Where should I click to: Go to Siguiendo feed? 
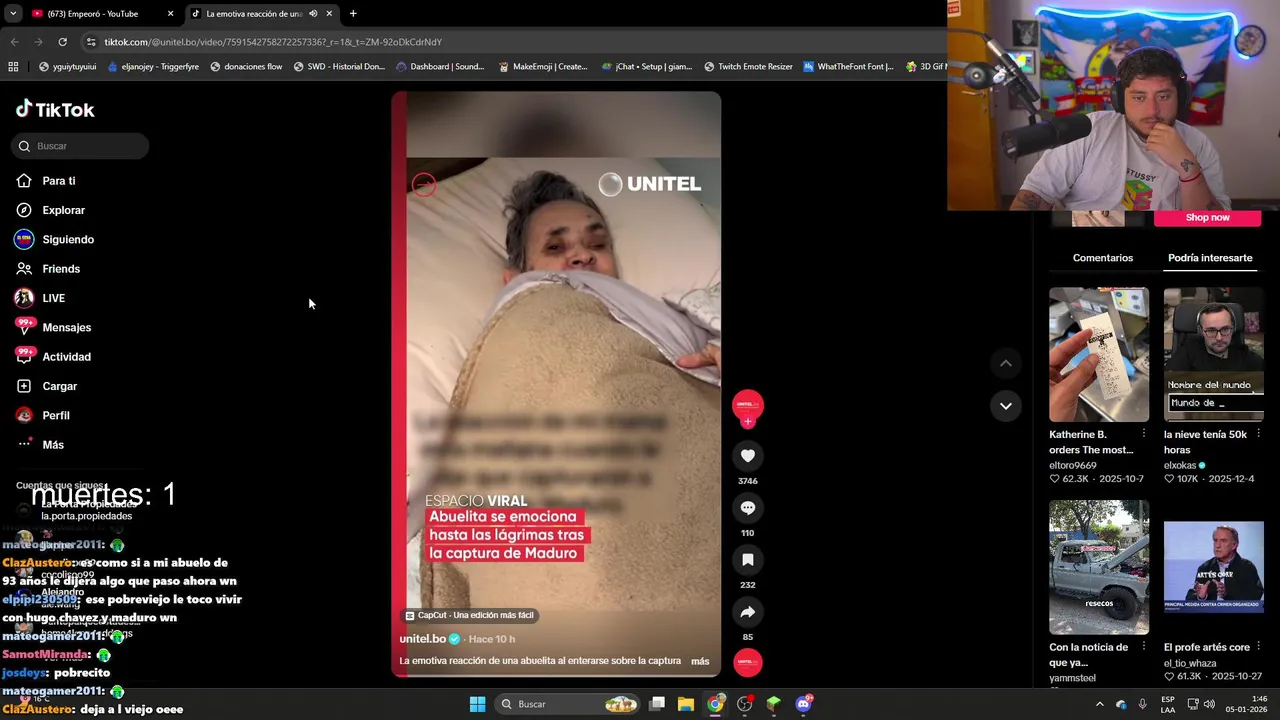coord(68,240)
